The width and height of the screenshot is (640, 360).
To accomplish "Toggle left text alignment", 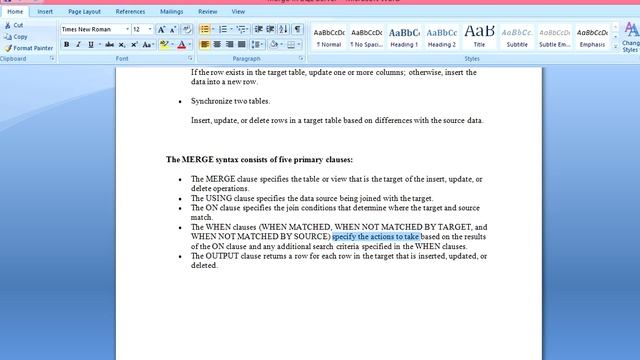I will coord(205,44).
